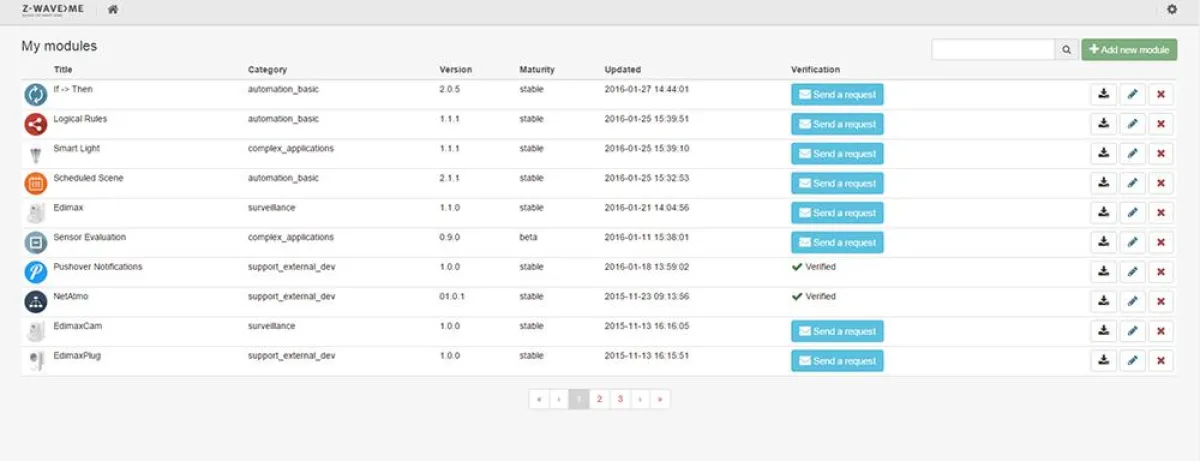Click the home icon in top bar
The height and width of the screenshot is (461, 1200).
click(x=113, y=9)
